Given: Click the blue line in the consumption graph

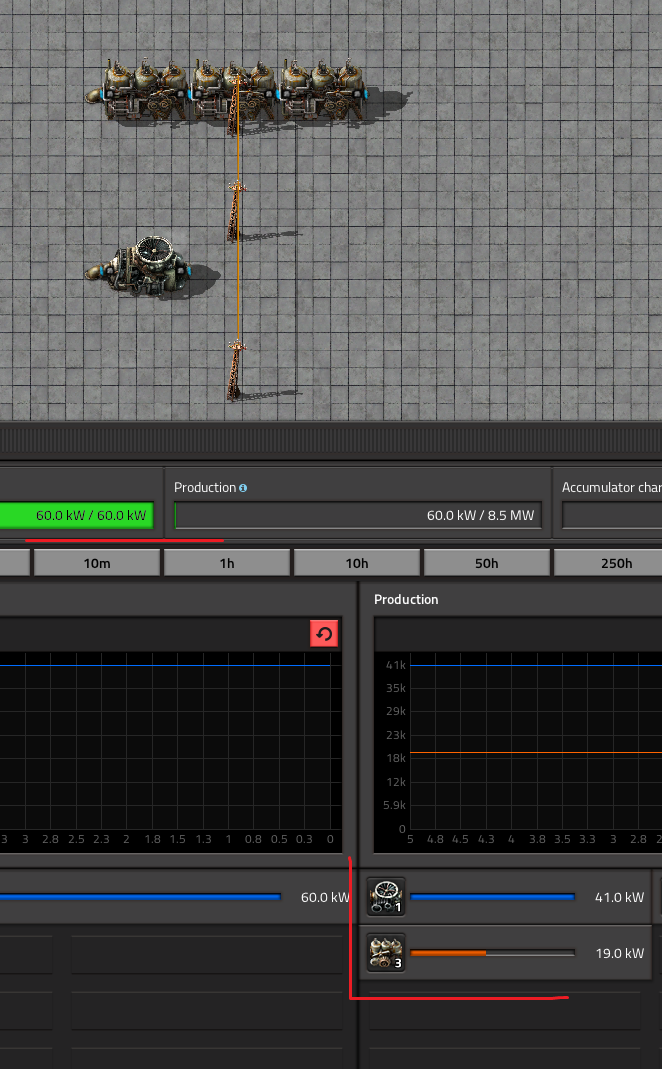Looking at the screenshot, I should [165, 665].
